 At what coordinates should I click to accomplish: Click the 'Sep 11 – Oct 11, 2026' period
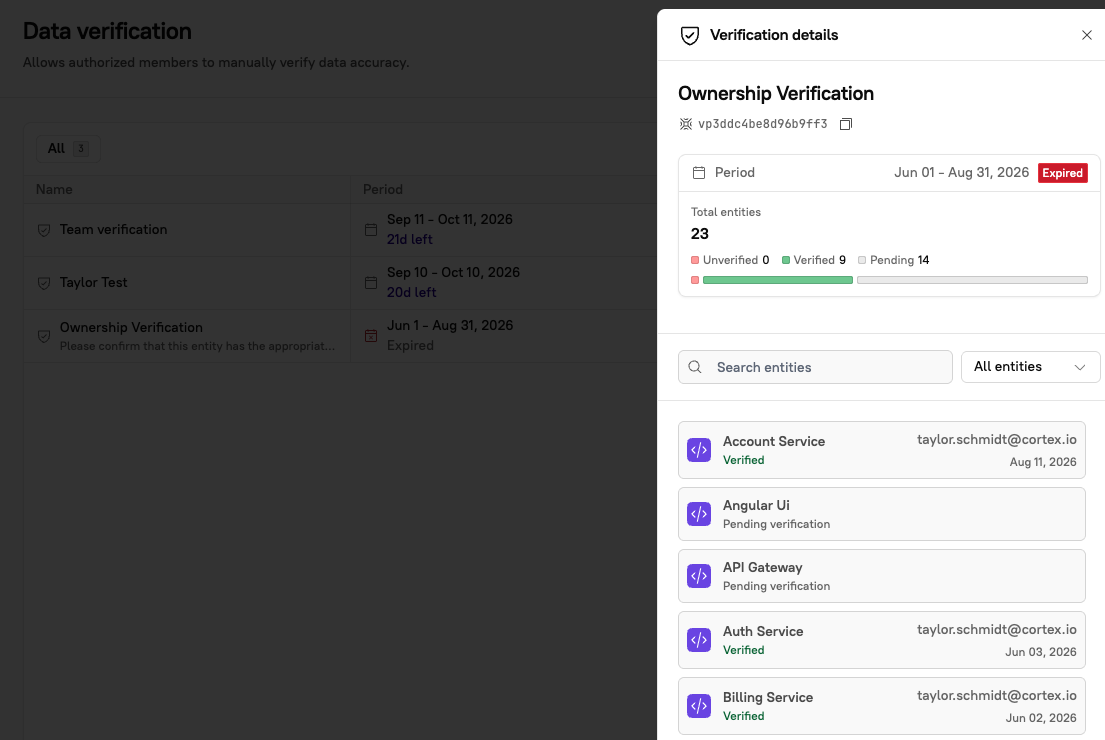point(450,219)
